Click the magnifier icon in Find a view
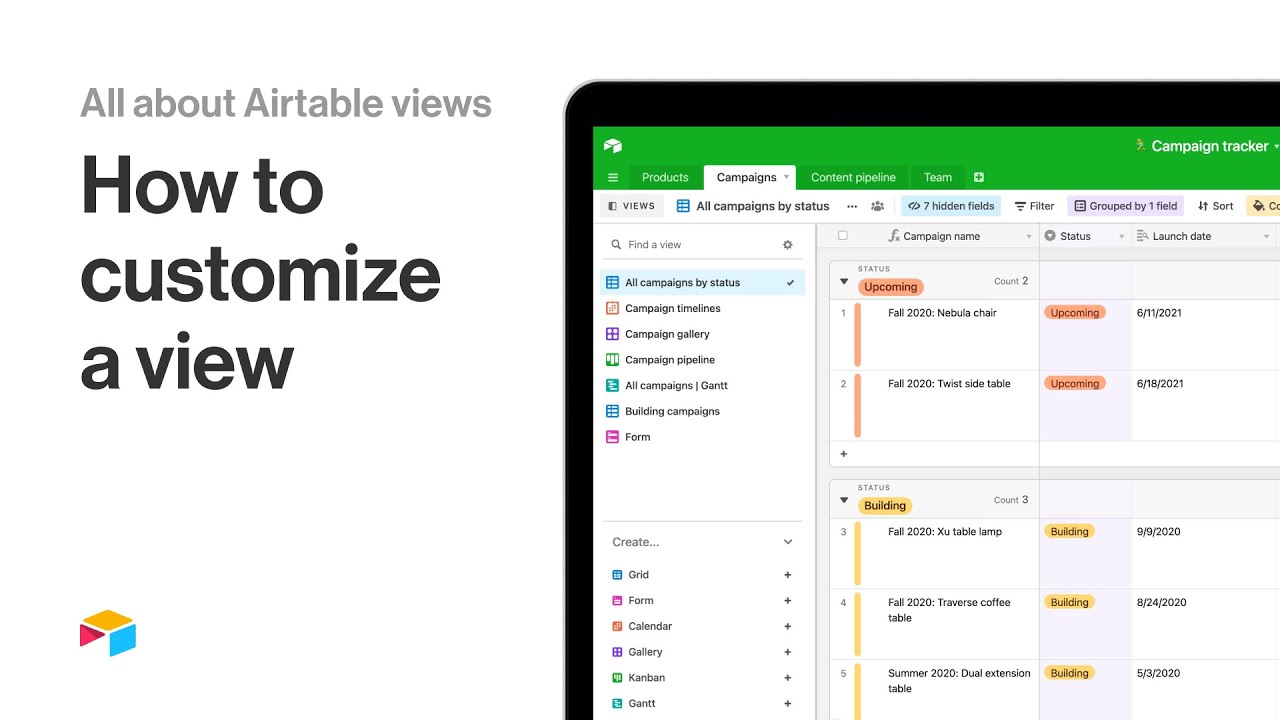Viewport: 1280px width, 720px height. point(615,244)
